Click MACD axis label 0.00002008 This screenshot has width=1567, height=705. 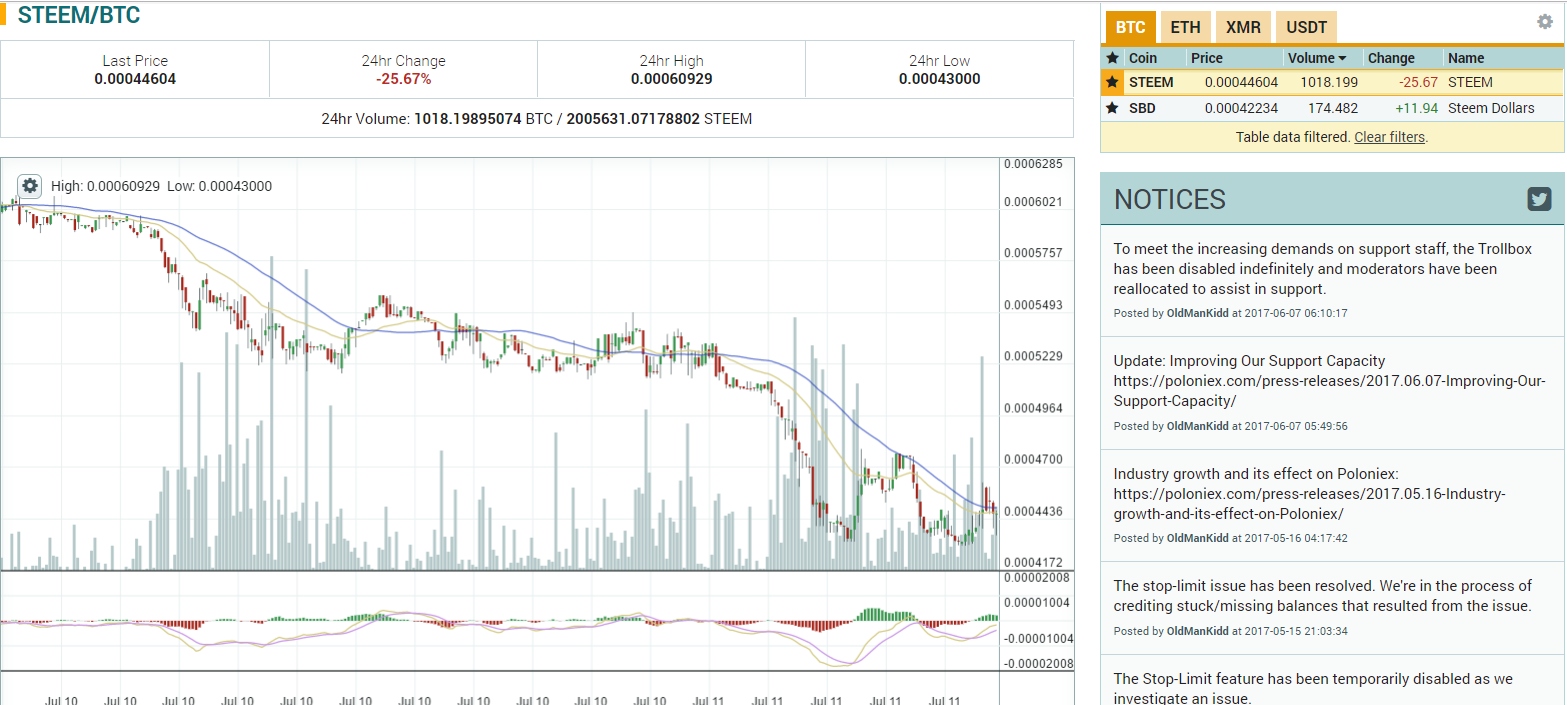pyautogui.click(x=1036, y=577)
